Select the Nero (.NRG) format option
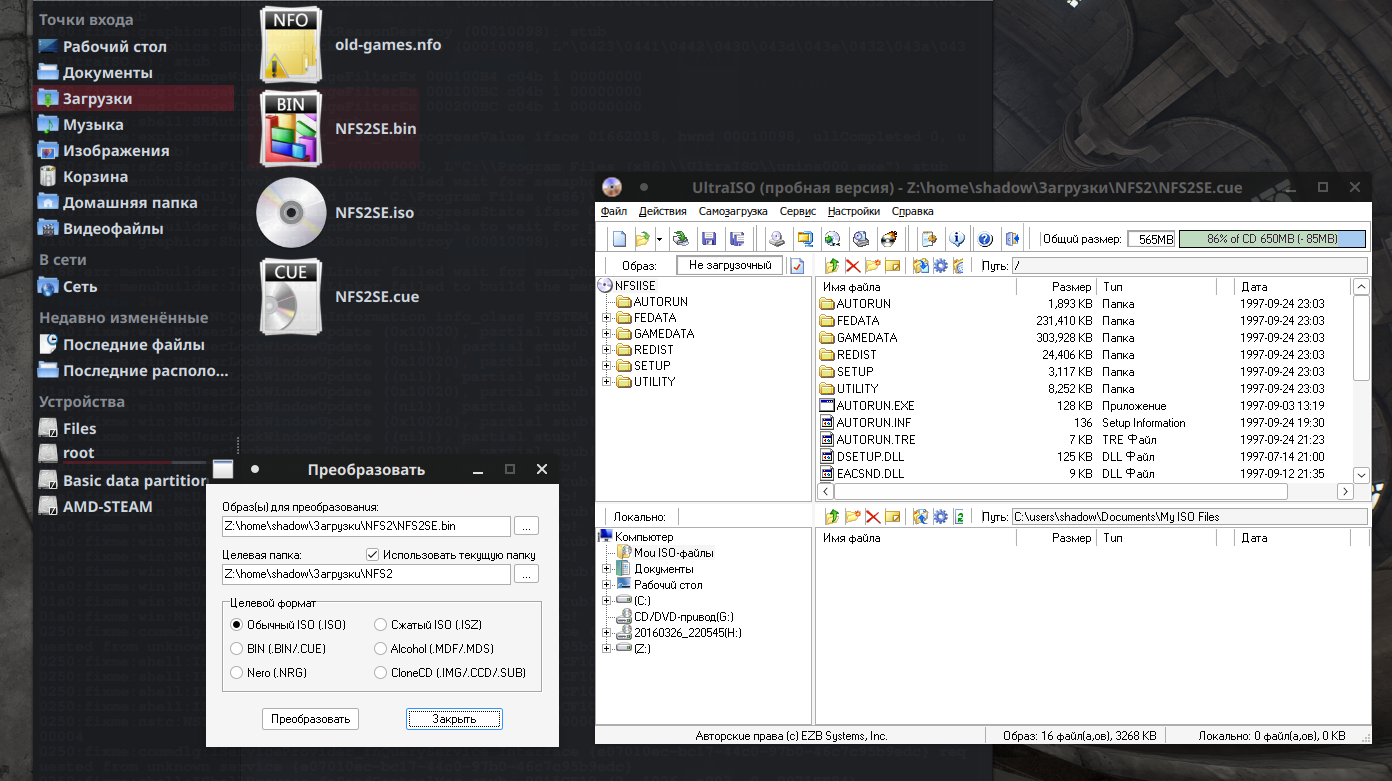The width and height of the screenshot is (1392, 781). [237, 673]
